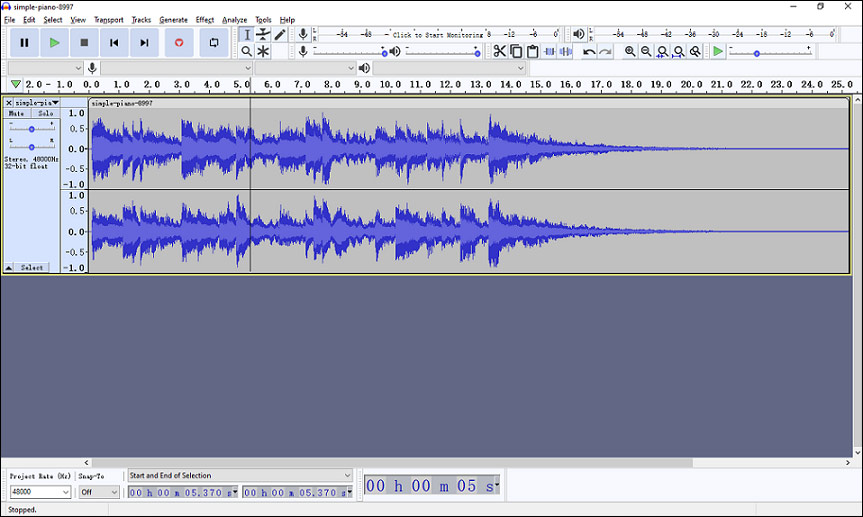Open the Transport menu

pyautogui.click(x=108, y=20)
